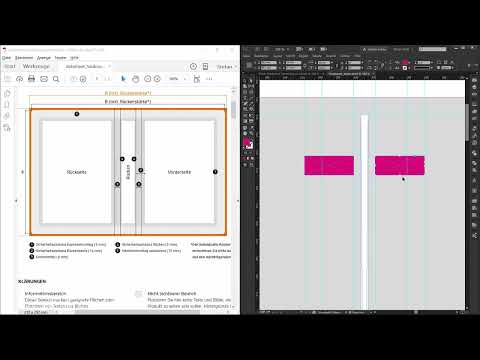Click the magenta fill swatch in control panel
480x360 pixels.
[x=405, y=62]
